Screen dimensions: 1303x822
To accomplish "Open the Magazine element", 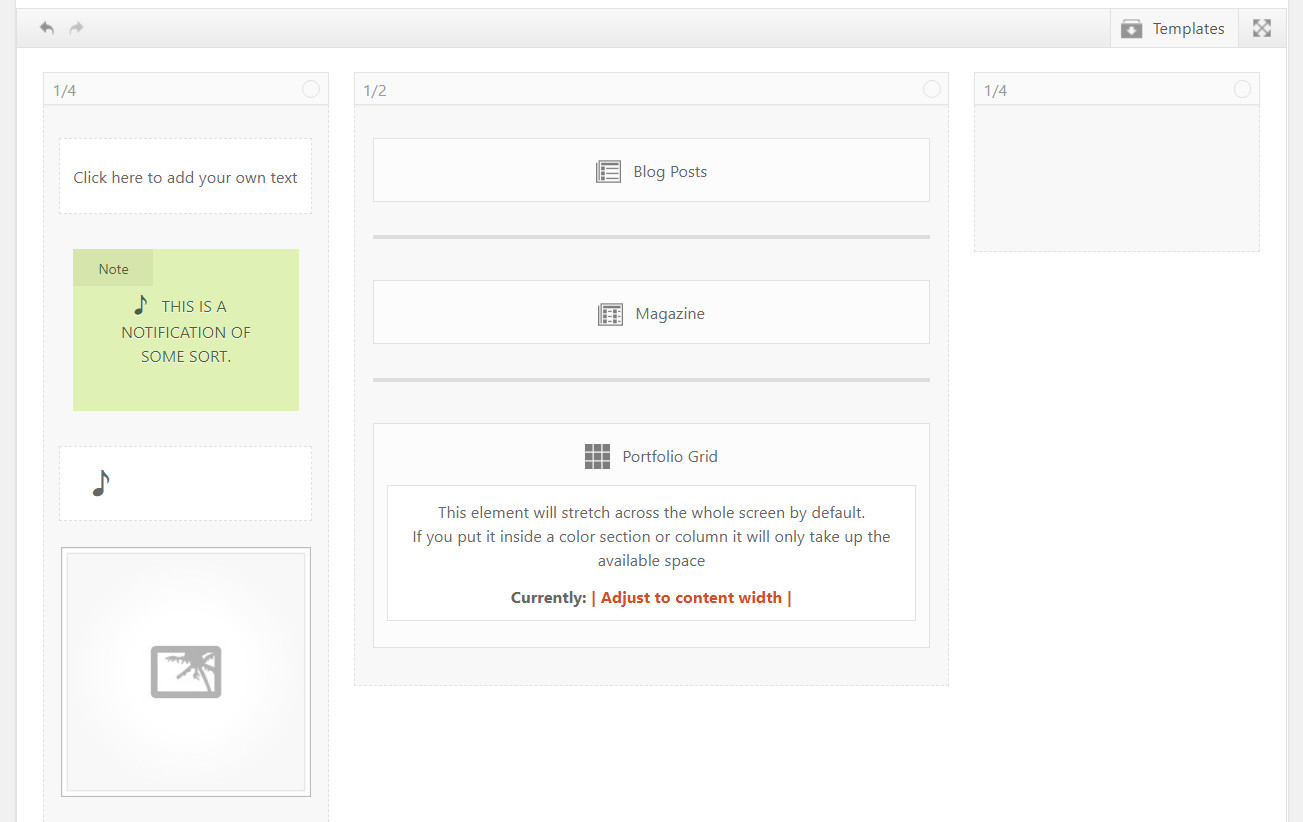I will click(651, 312).
